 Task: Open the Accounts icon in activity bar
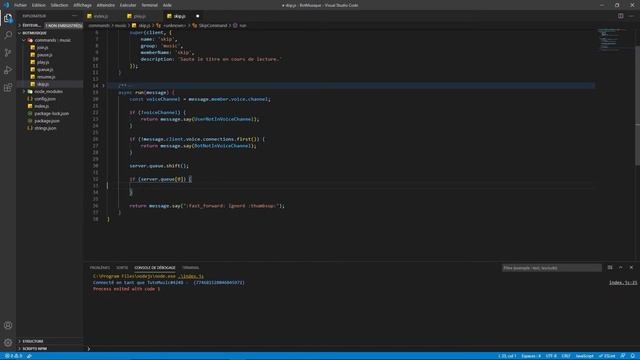click(8, 325)
